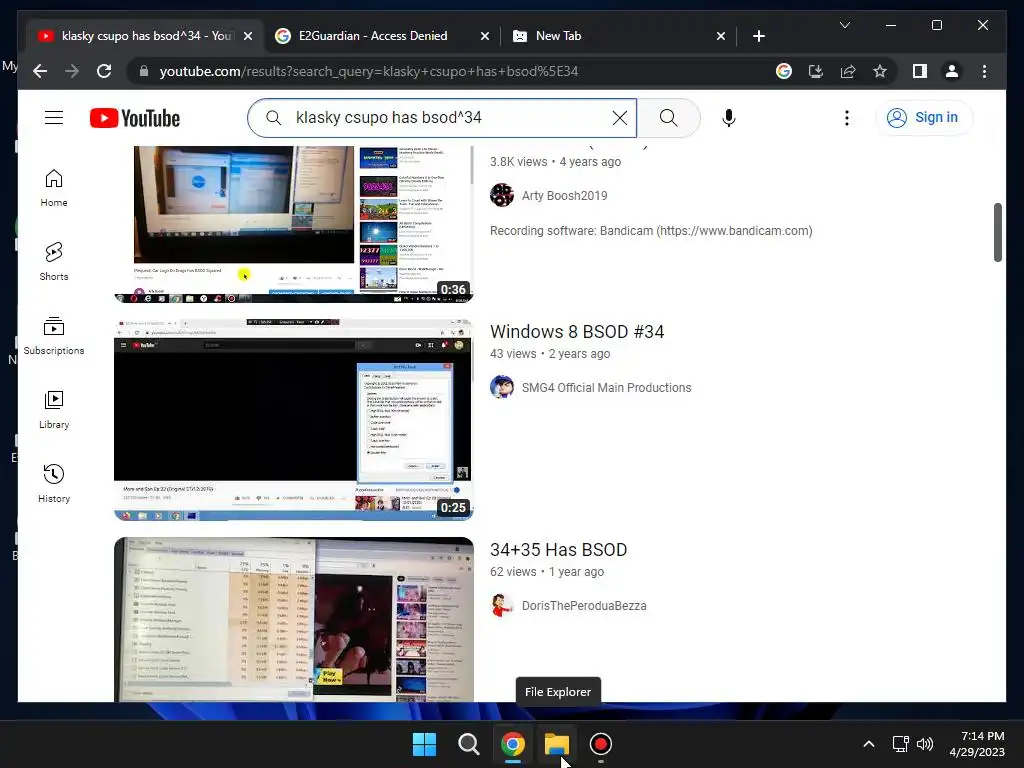Go to YouTube home via the logo

135,118
